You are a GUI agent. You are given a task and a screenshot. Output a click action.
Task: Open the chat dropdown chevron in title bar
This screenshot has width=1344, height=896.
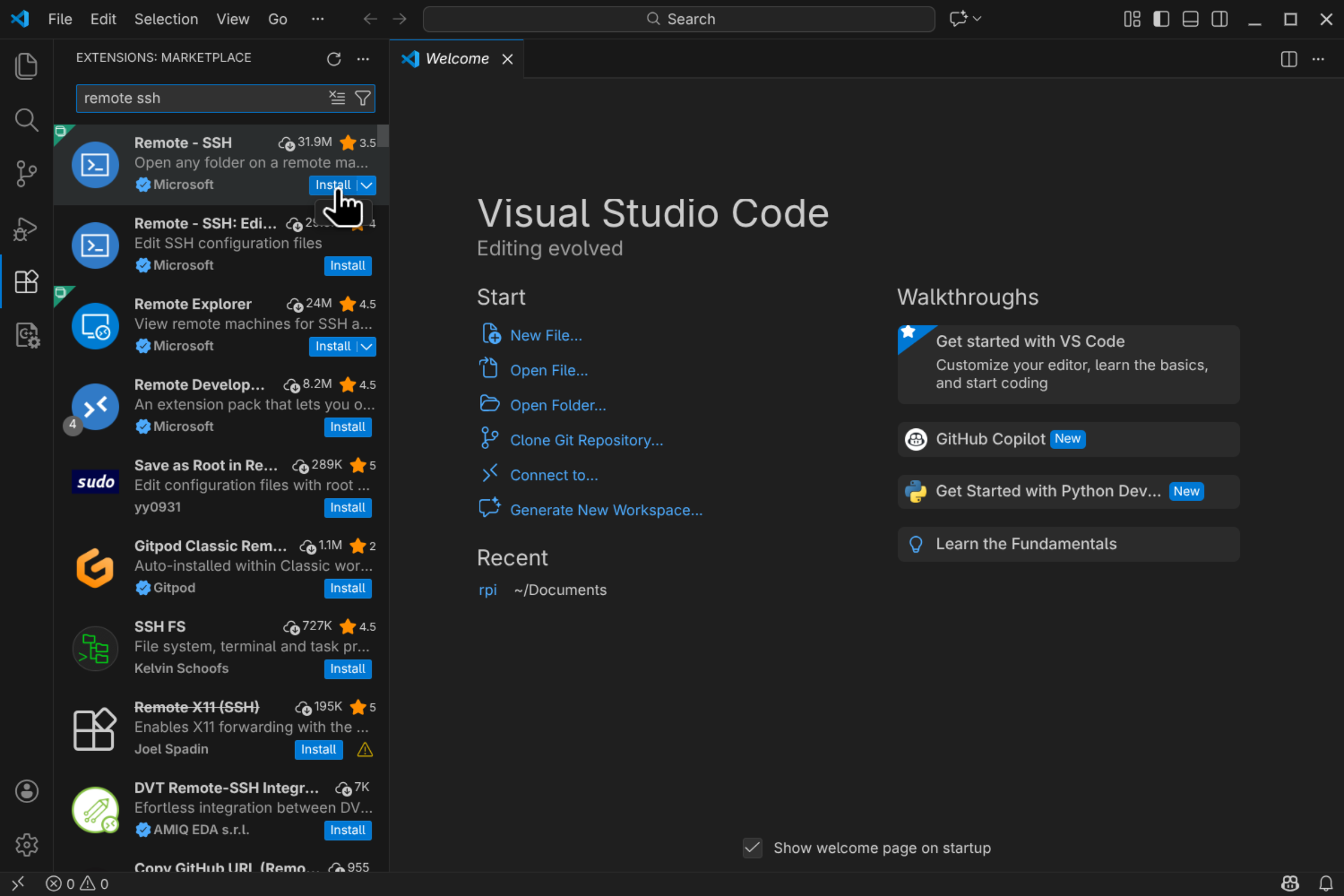[977, 19]
